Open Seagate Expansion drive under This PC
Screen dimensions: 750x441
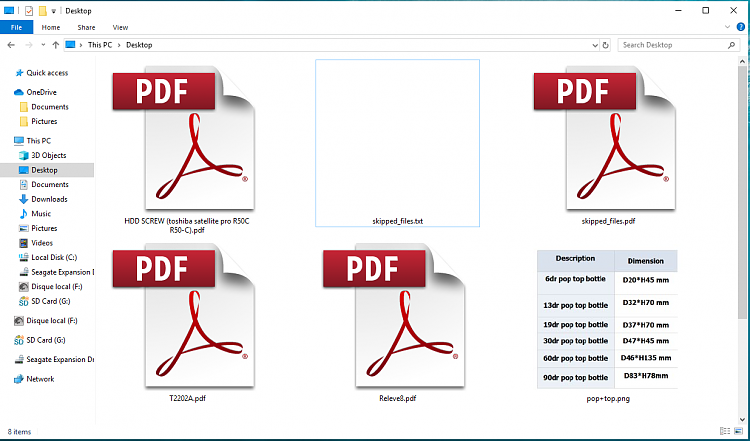[60, 272]
